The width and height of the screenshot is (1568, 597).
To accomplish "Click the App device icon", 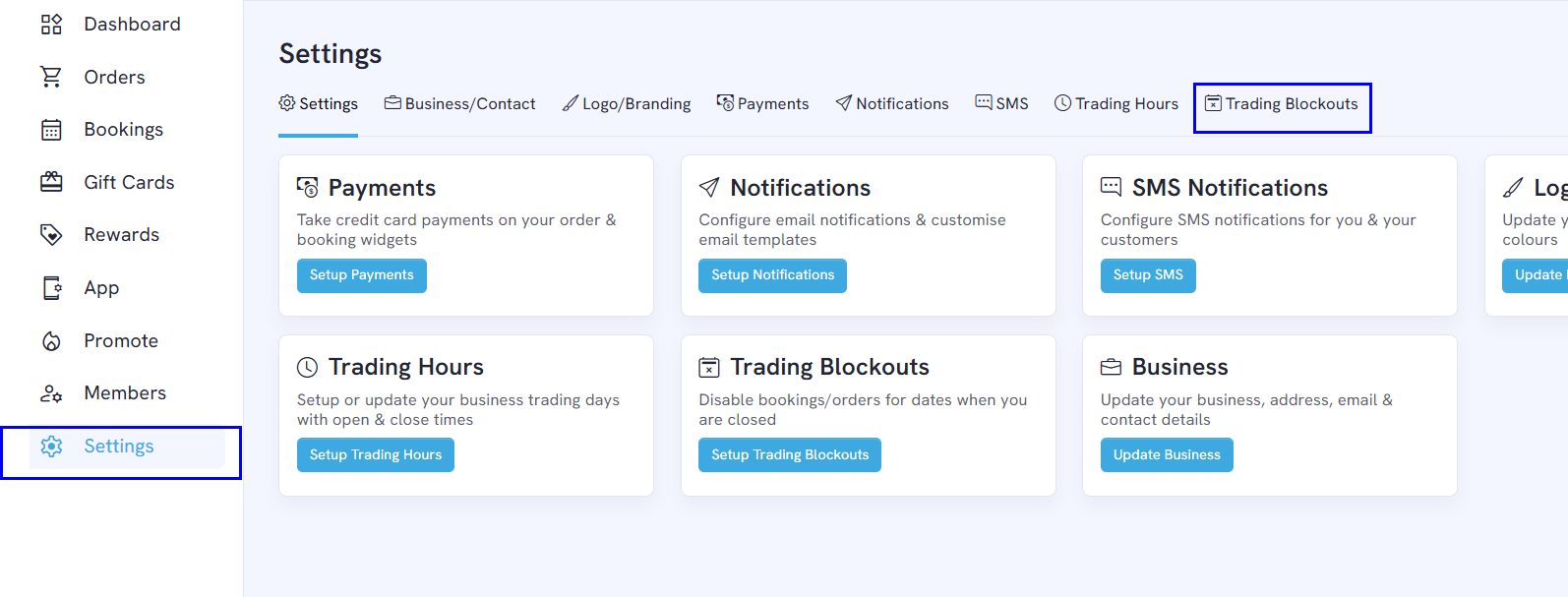I will [x=51, y=288].
